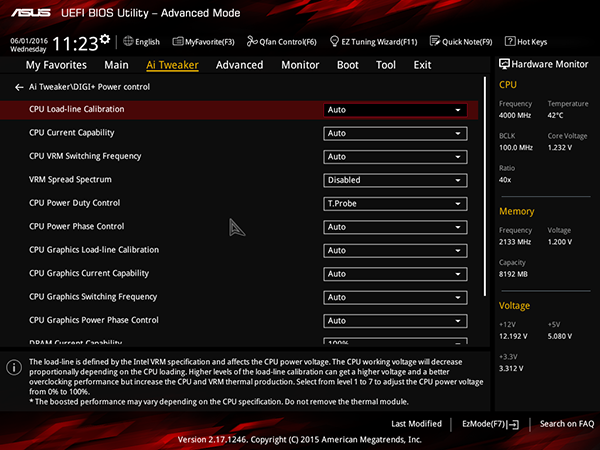Select CPU Graphics Power Phase Control label
600x450 pixels.
94,320
